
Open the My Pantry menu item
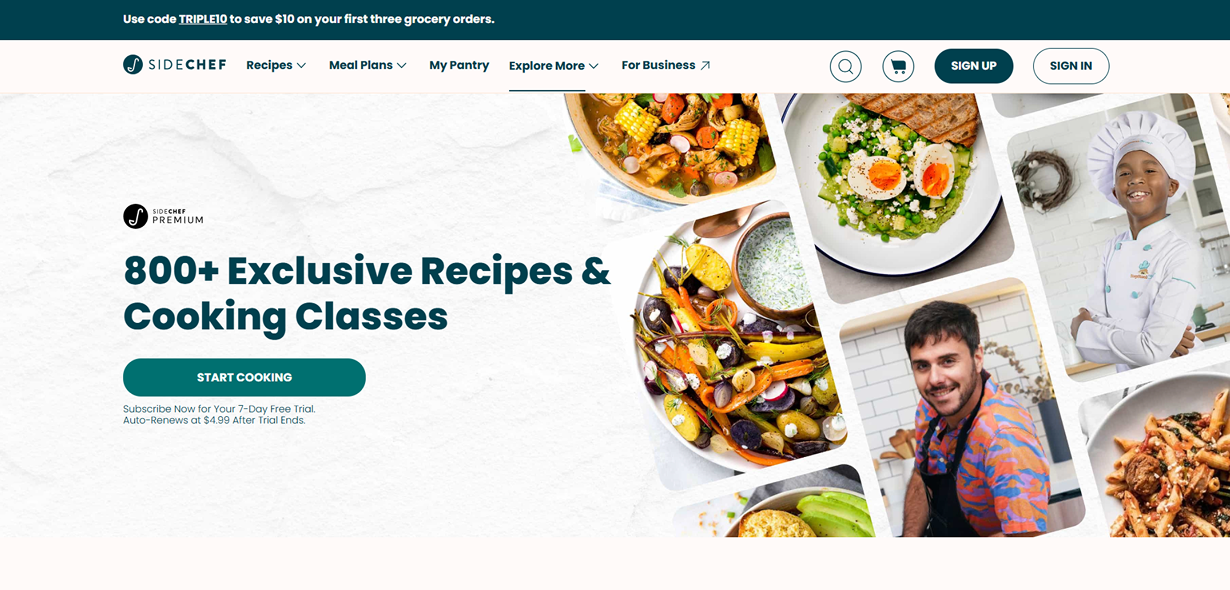pyautogui.click(x=459, y=65)
